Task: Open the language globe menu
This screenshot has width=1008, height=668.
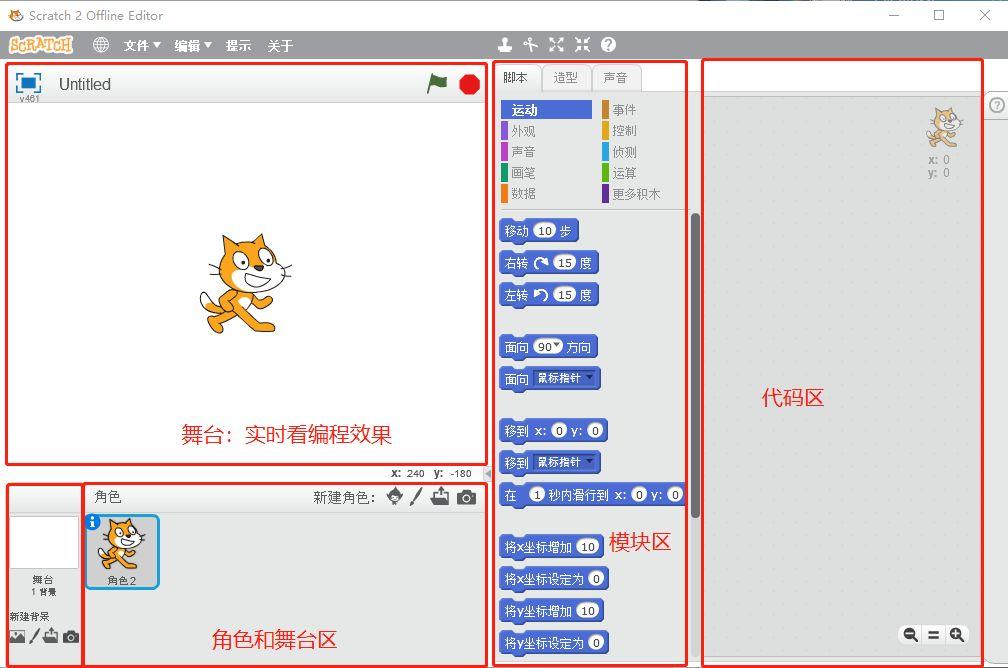Action: coord(101,44)
